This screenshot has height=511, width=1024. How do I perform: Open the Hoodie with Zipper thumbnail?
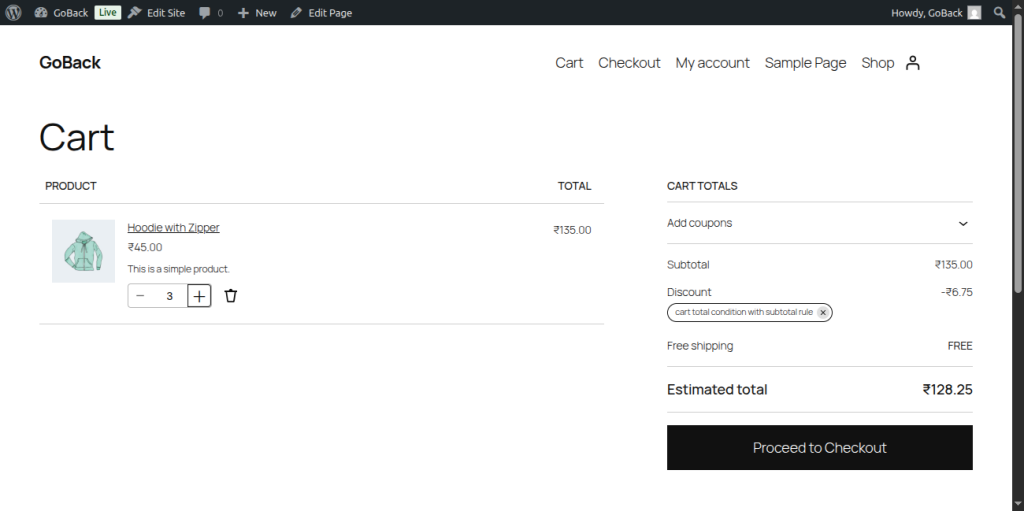tap(84, 251)
